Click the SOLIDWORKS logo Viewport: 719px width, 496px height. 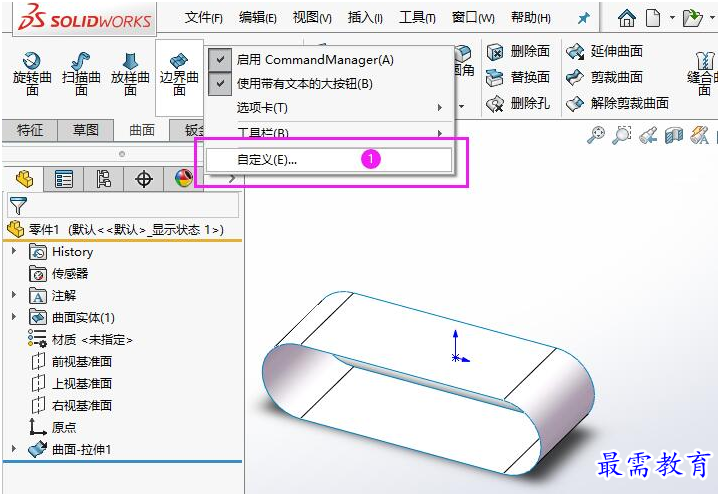click(84, 18)
